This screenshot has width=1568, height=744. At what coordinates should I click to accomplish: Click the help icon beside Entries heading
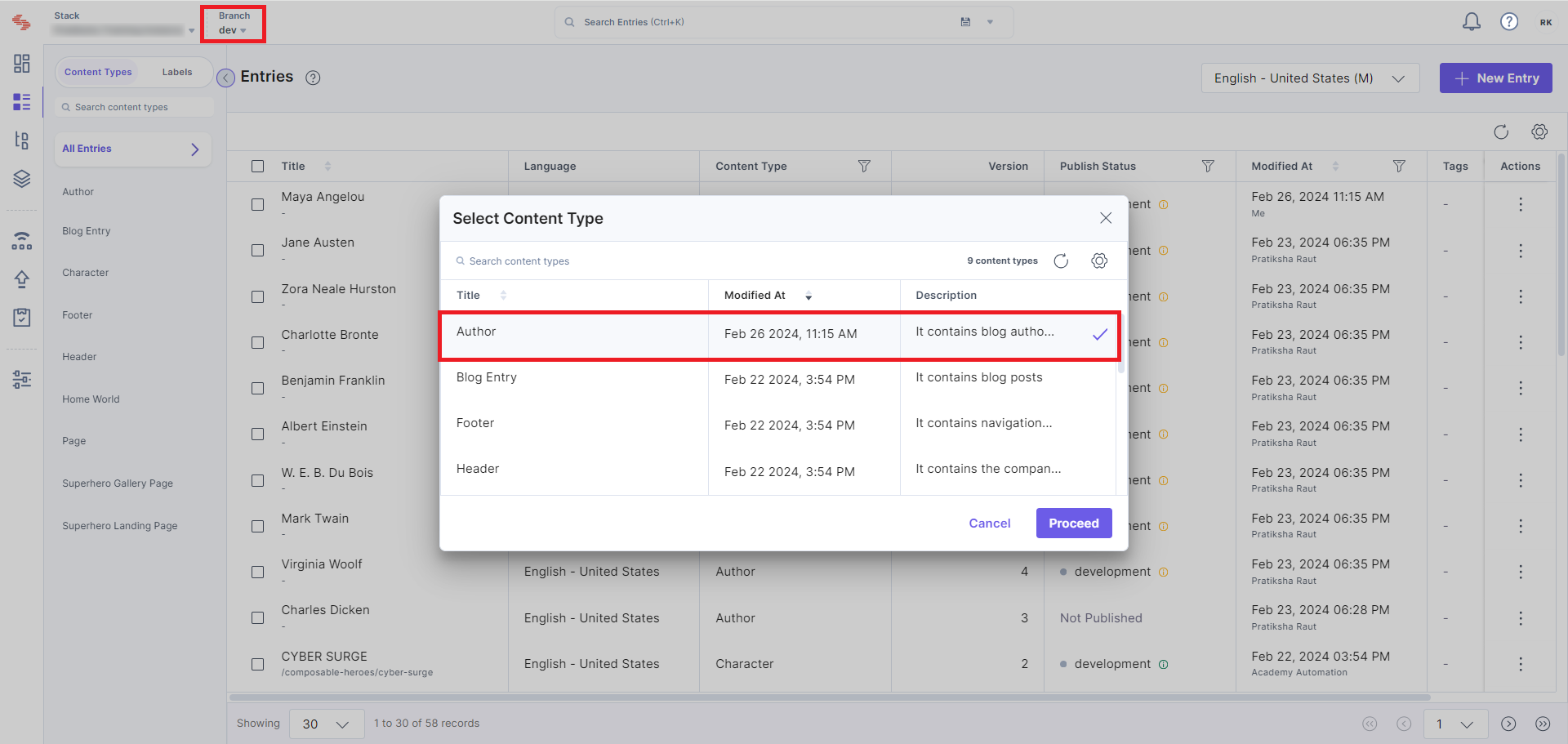pos(313,78)
